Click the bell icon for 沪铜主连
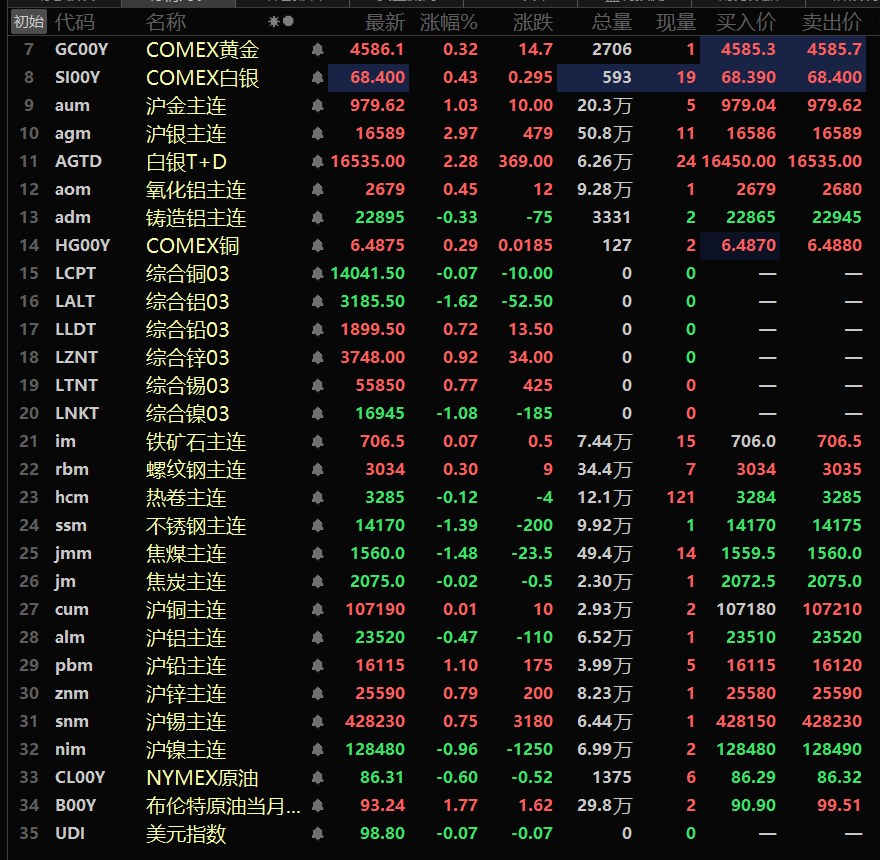Viewport: 880px width, 860px height. pyautogui.click(x=318, y=610)
